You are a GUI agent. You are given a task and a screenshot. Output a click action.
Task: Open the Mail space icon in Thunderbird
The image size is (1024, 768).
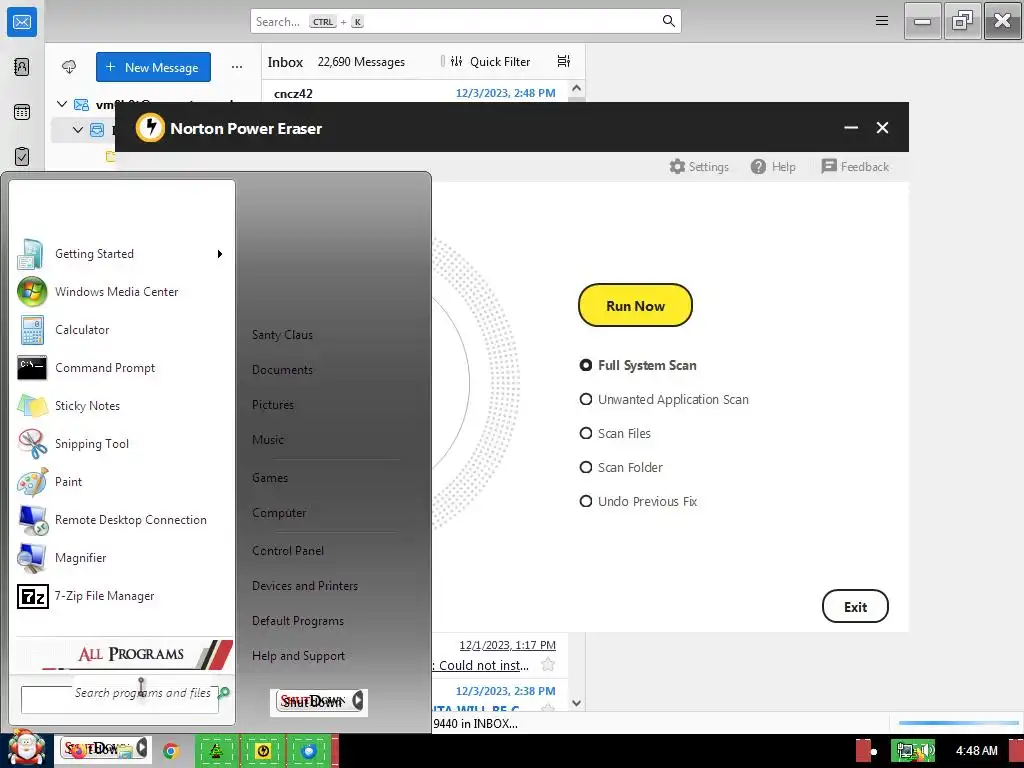click(22, 22)
